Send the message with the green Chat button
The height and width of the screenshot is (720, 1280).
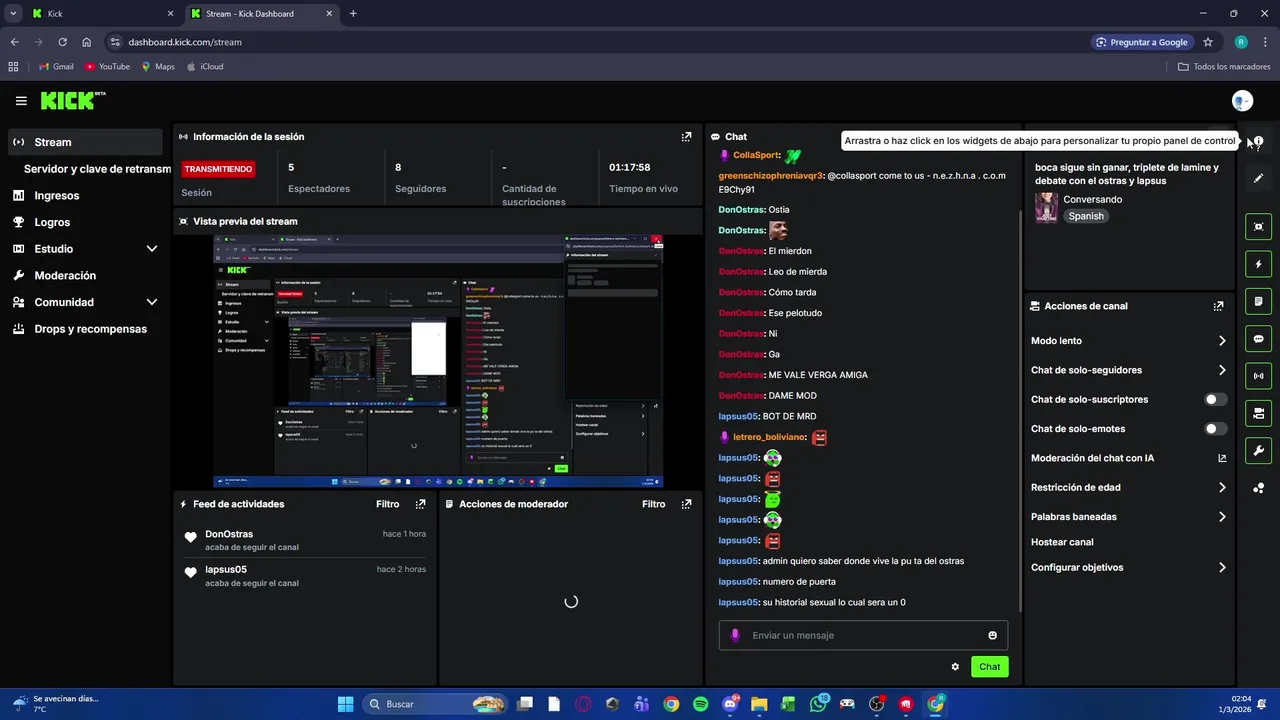tap(989, 667)
